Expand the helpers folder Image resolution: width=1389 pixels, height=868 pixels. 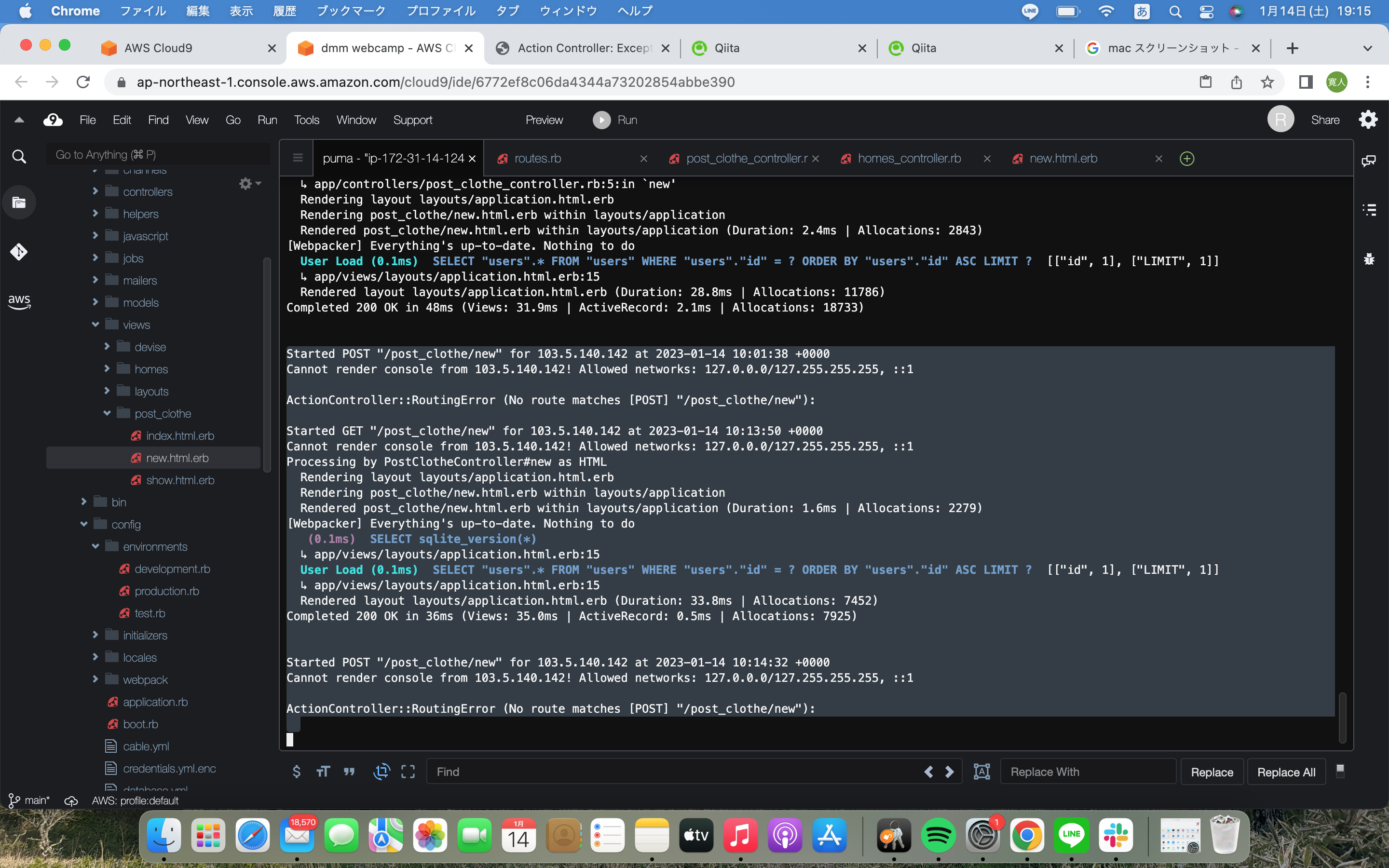click(x=95, y=214)
